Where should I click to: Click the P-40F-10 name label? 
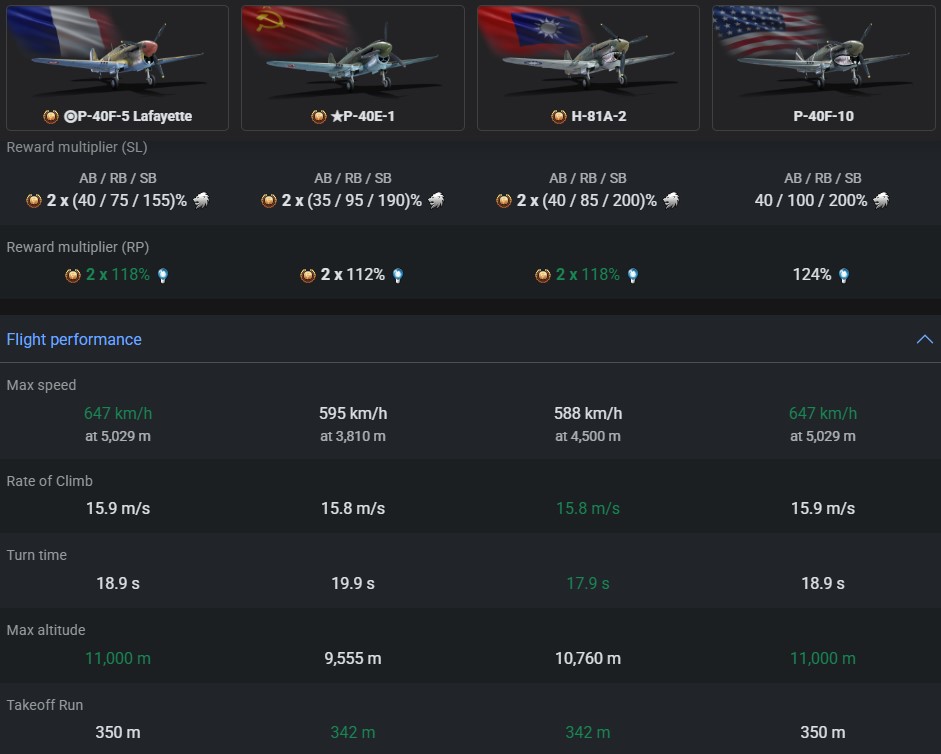823,116
